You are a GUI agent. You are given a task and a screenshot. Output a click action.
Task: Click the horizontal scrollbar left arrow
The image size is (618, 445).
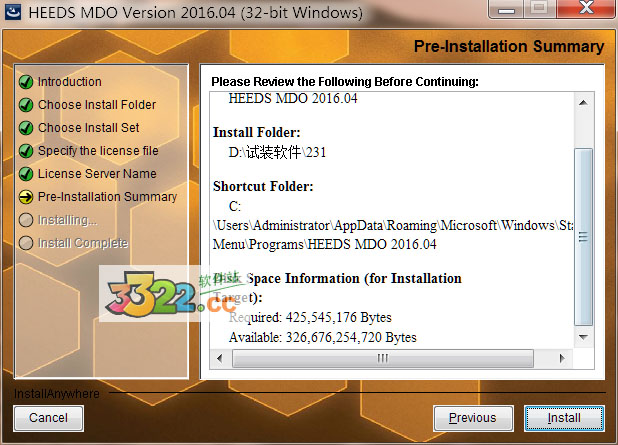pos(220,358)
